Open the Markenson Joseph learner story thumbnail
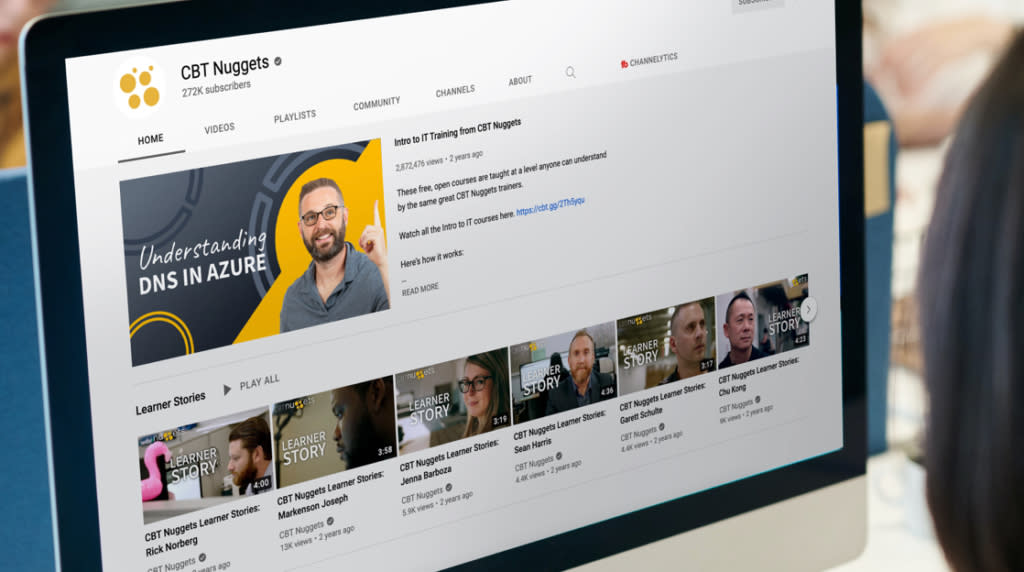This screenshot has width=1024, height=572. 334,432
